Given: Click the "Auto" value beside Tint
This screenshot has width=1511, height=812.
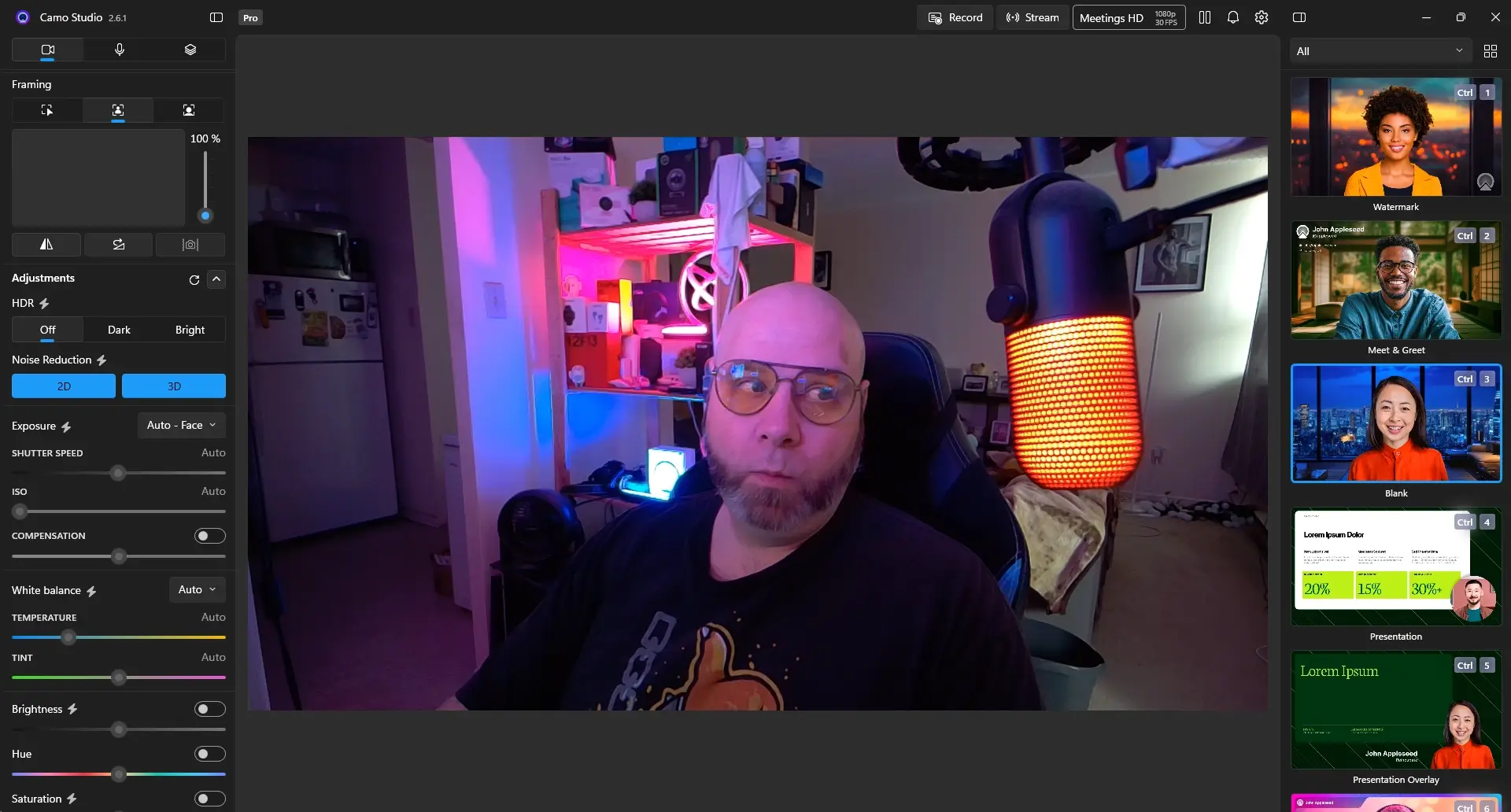Looking at the screenshot, I should 213,657.
